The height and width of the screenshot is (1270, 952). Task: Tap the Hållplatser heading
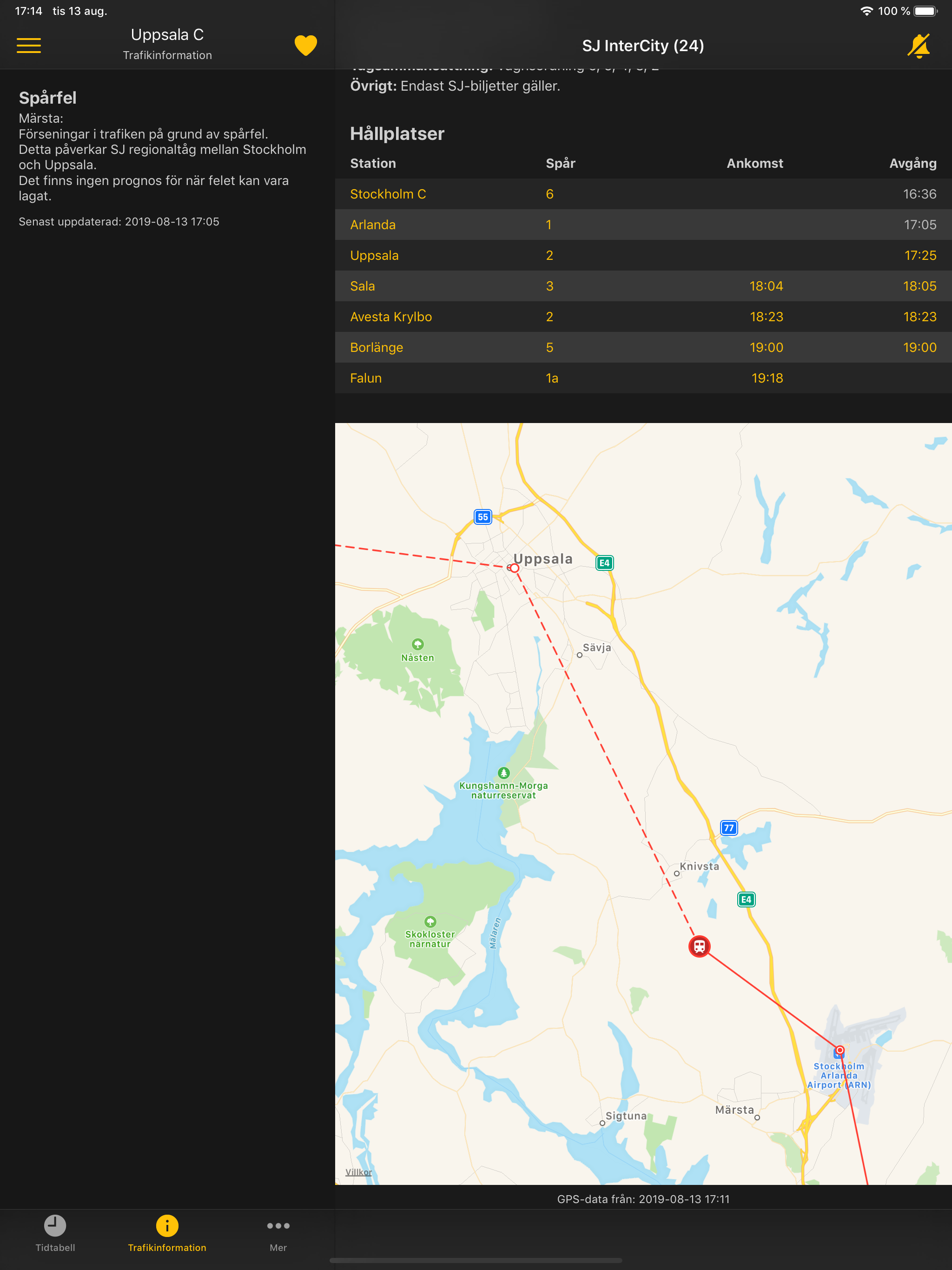coord(397,134)
